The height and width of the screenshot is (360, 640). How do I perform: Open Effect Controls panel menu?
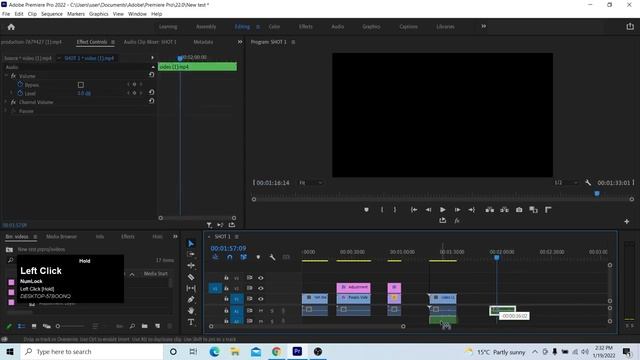pos(113,42)
